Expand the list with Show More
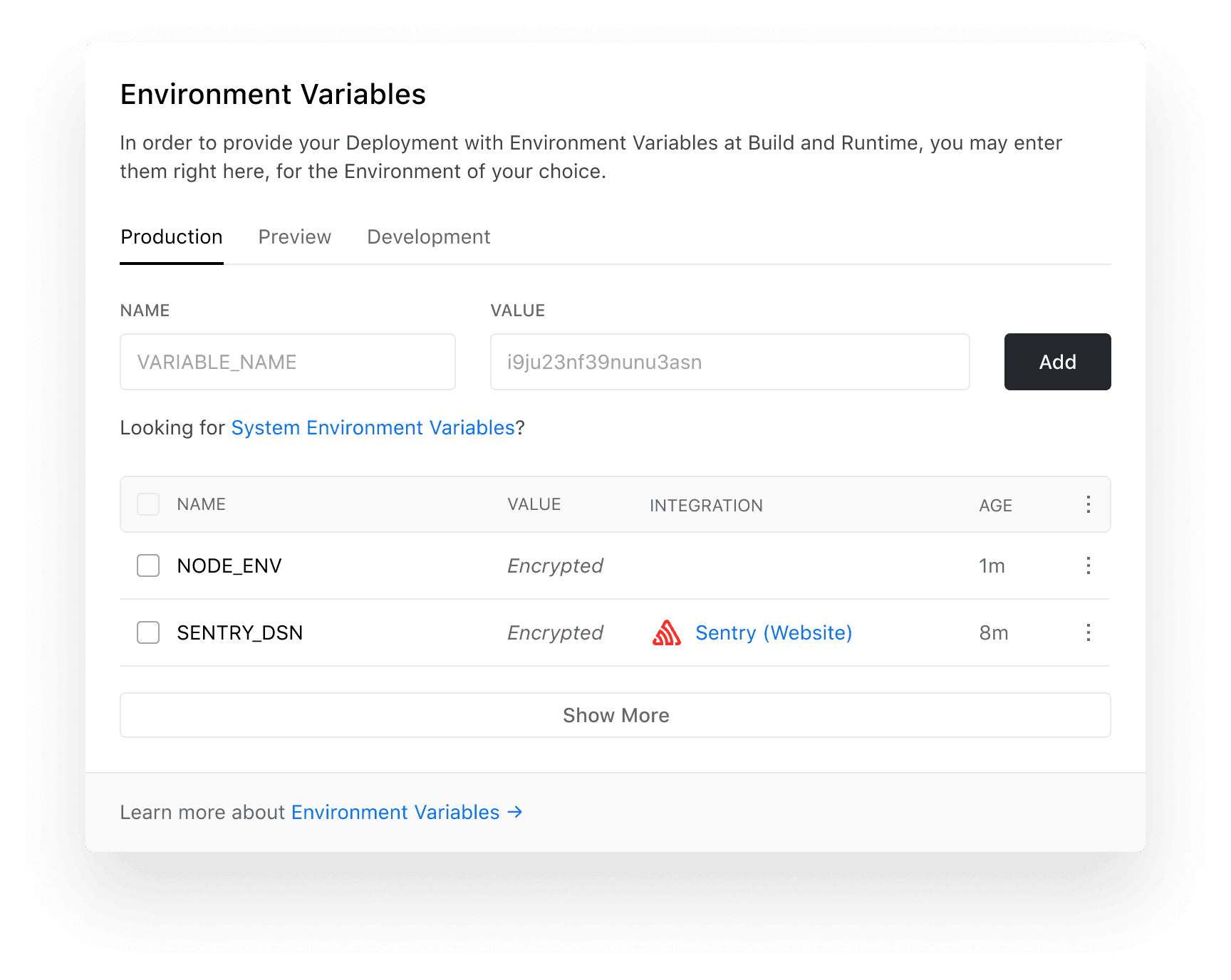The image size is (1231, 980). point(615,715)
